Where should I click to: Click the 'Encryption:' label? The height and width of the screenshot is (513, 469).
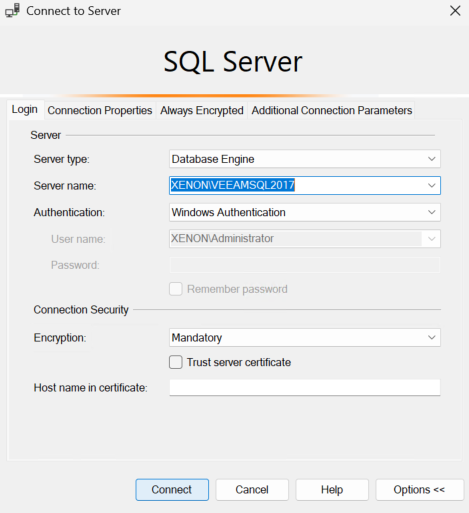pos(60,338)
